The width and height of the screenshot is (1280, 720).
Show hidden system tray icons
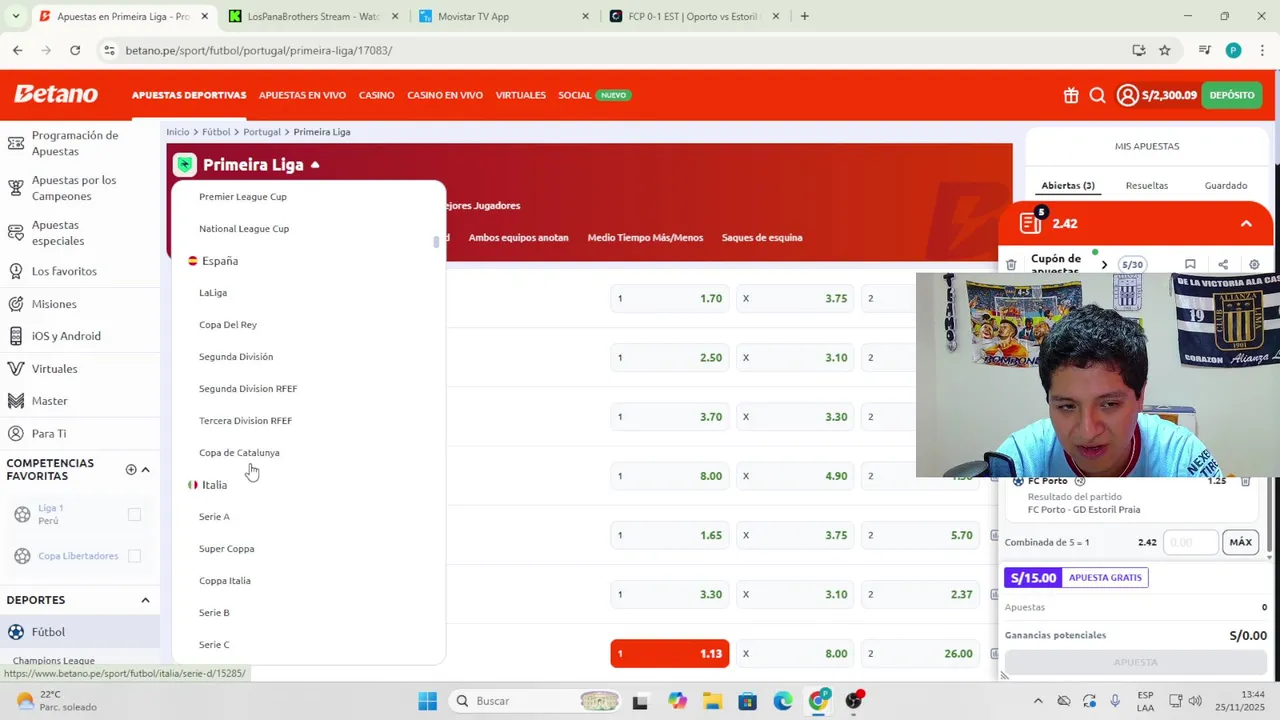pyautogui.click(x=1037, y=701)
